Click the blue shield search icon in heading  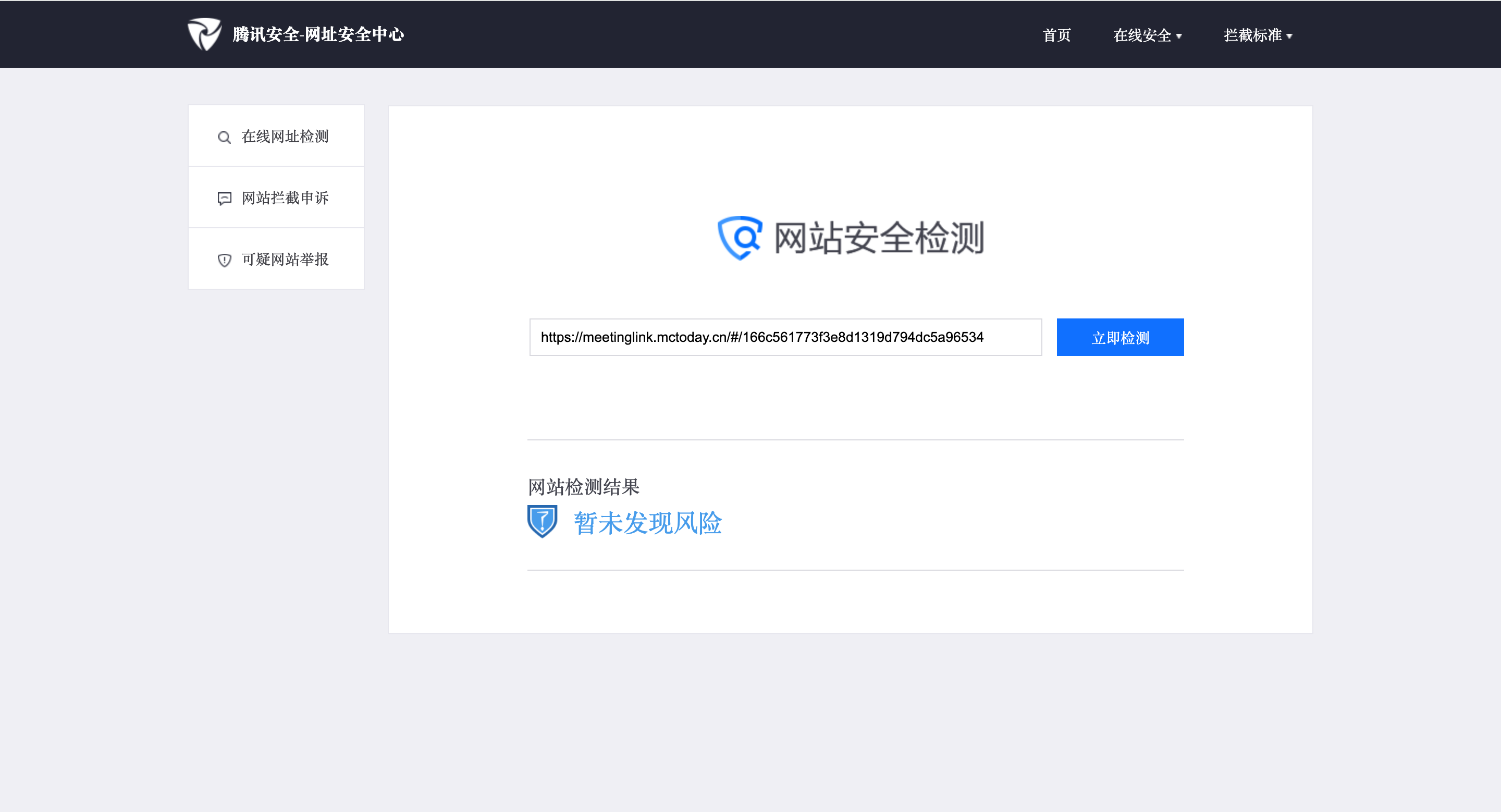740,238
